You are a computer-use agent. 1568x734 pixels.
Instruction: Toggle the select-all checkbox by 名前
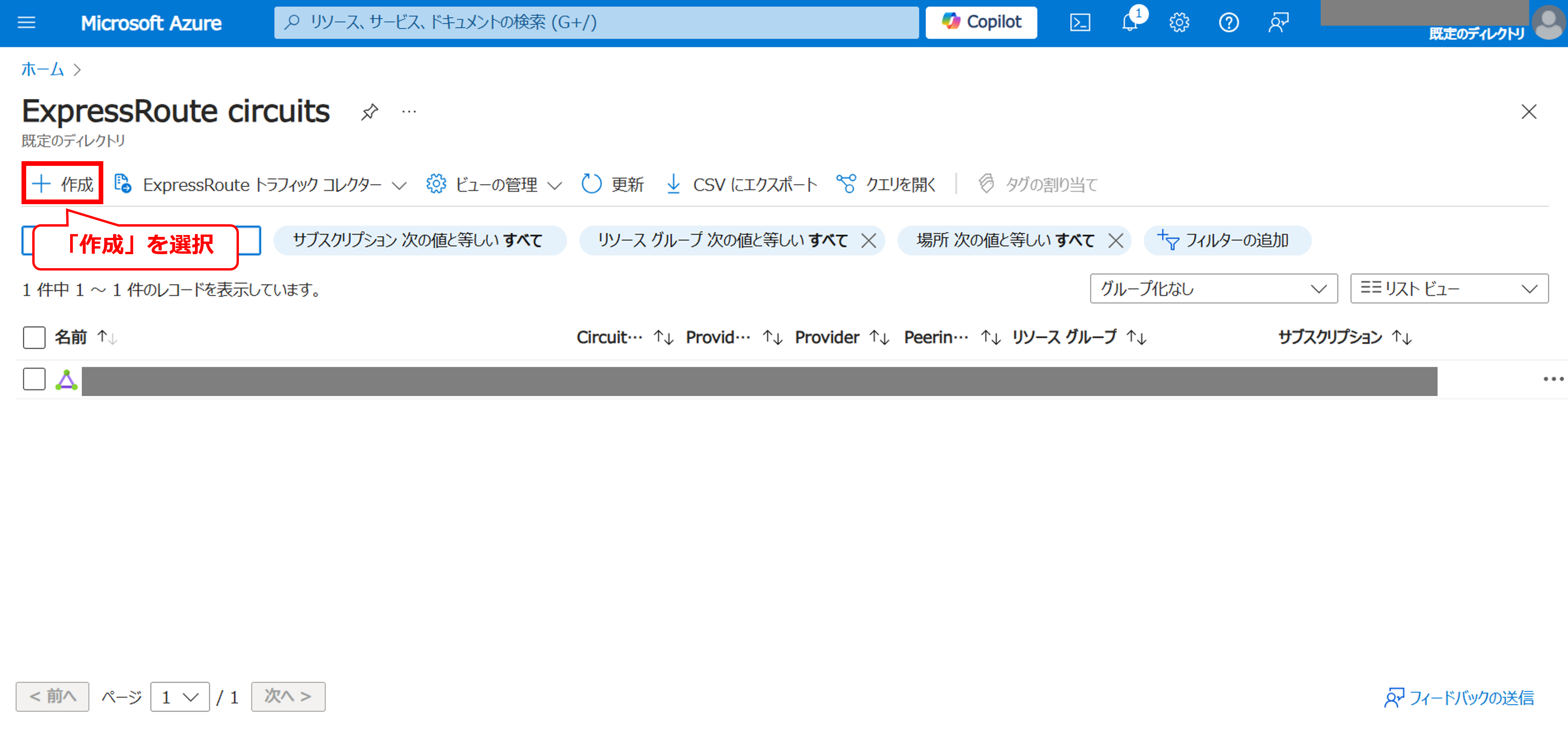click(34, 337)
